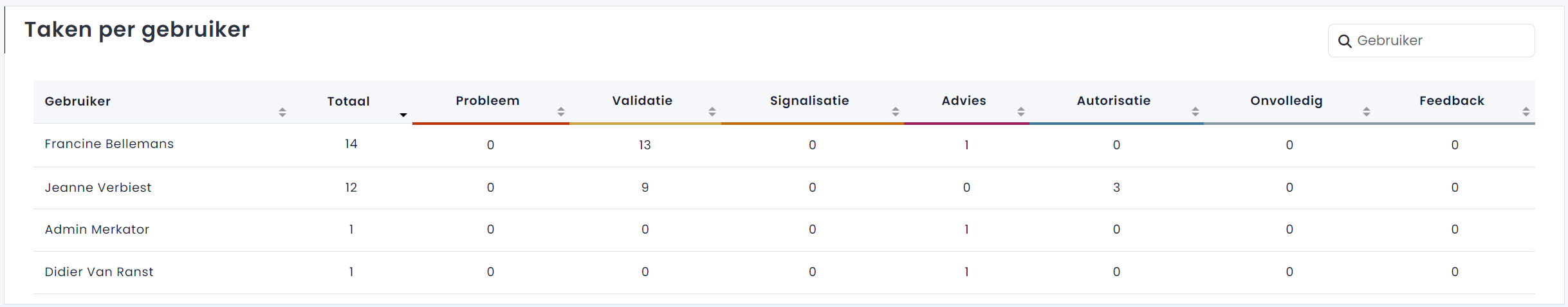1568x307 pixels.
Task: Sort by Onvolledig column arrows
Action: tap(1367, 111)
